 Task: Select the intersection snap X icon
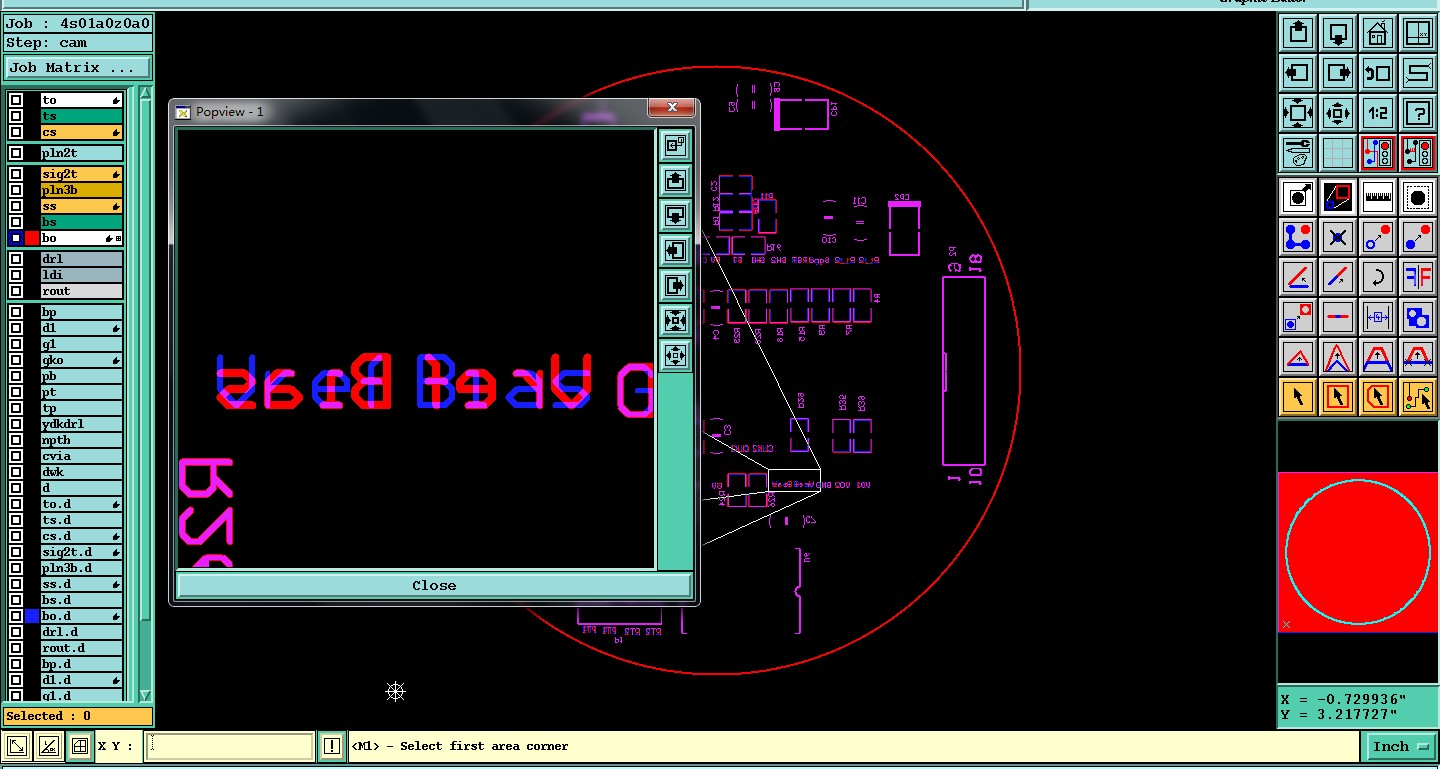coord(1338,237)
